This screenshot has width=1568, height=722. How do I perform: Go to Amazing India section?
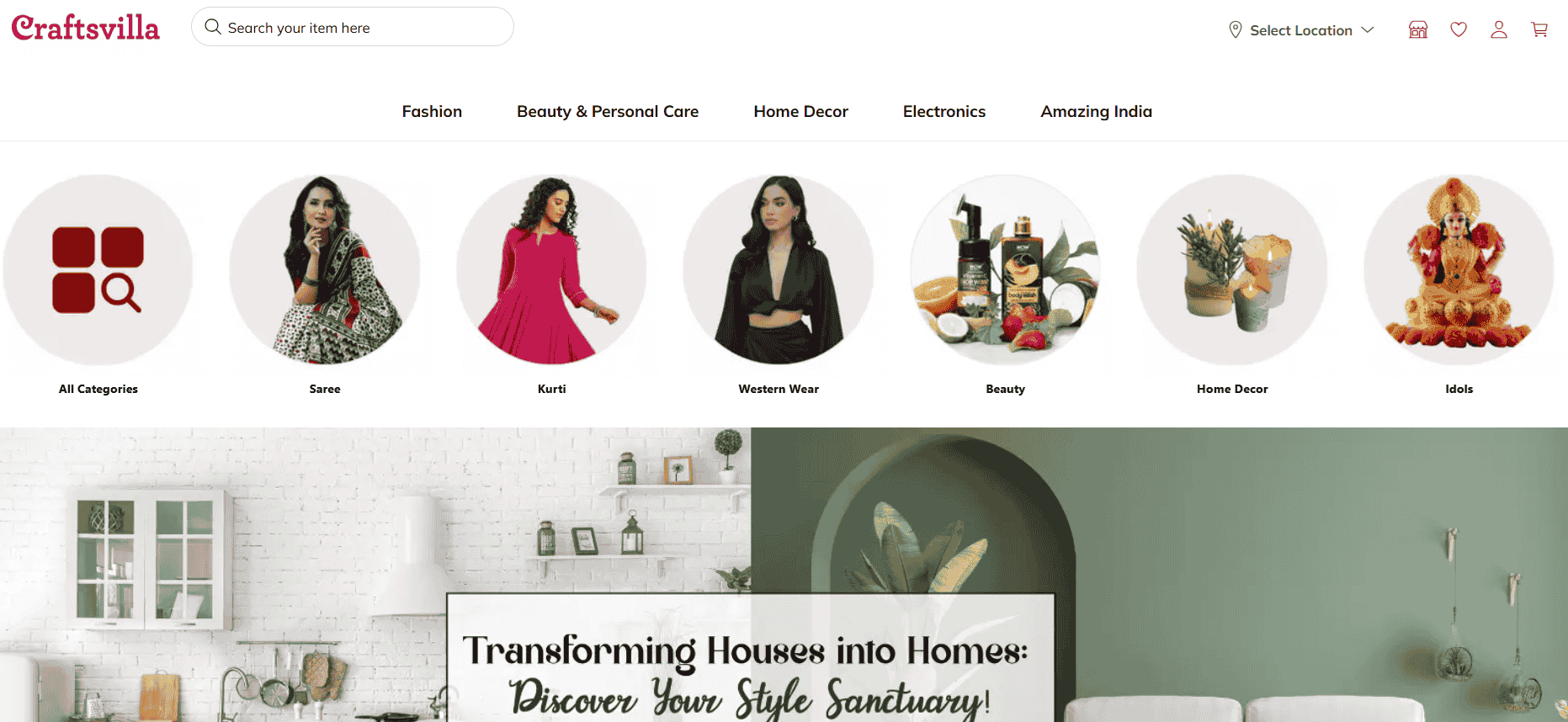pos(1096,111)
